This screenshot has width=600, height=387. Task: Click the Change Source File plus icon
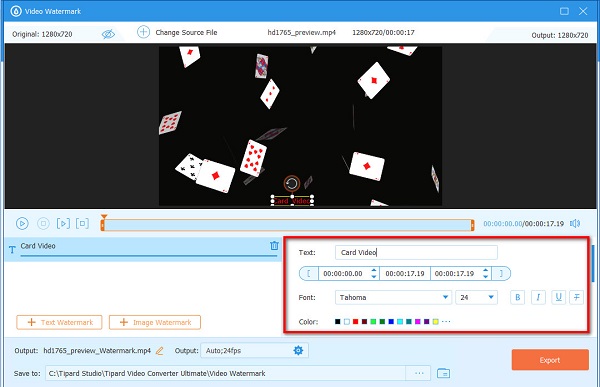(143, 32)
